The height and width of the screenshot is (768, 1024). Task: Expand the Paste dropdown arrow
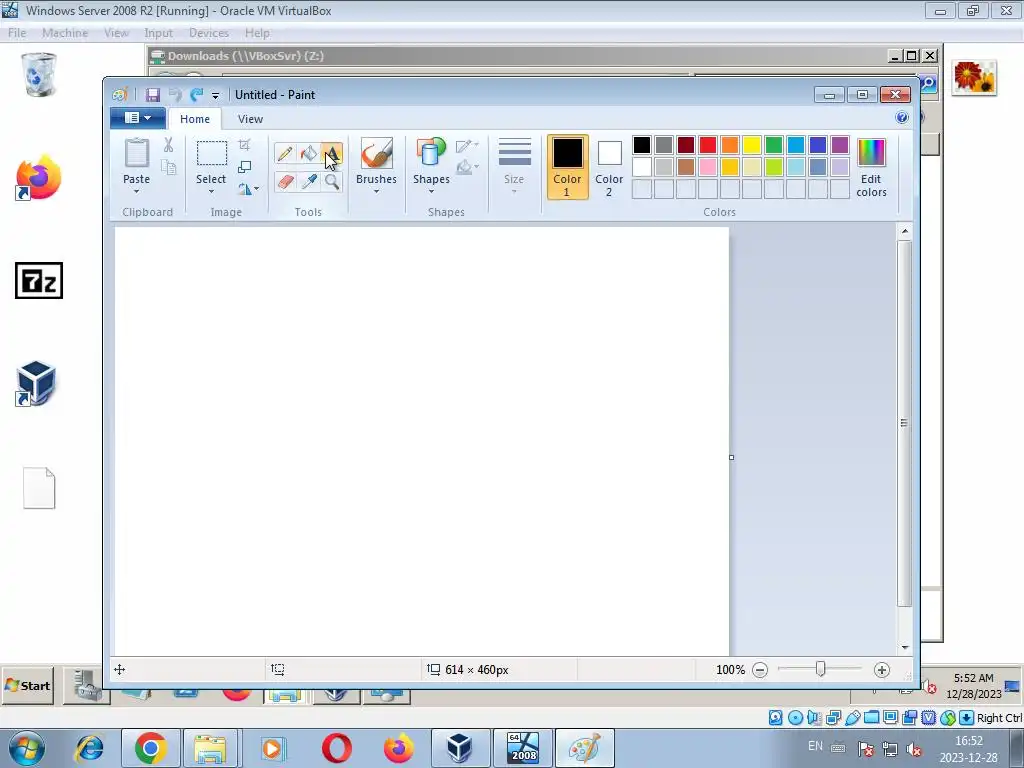[136, 192]
